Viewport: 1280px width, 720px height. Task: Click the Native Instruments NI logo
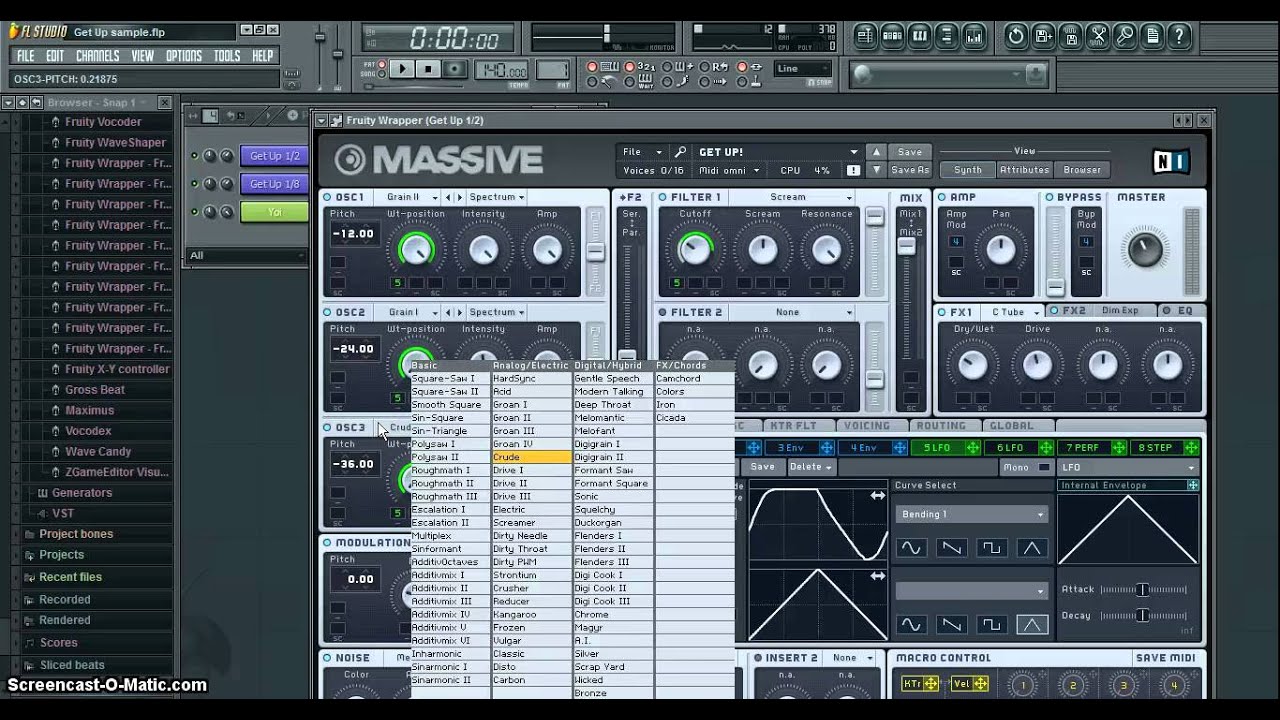tap(1171, 161)
